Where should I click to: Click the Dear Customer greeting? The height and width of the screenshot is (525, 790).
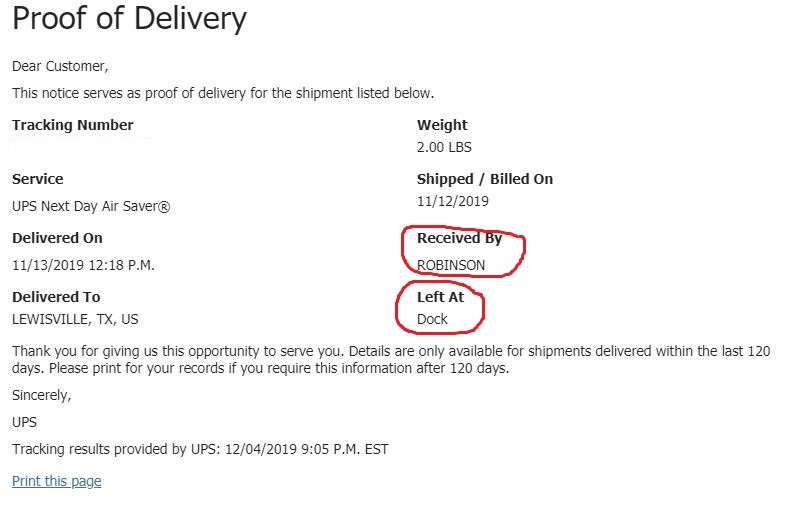pos(60,66)
